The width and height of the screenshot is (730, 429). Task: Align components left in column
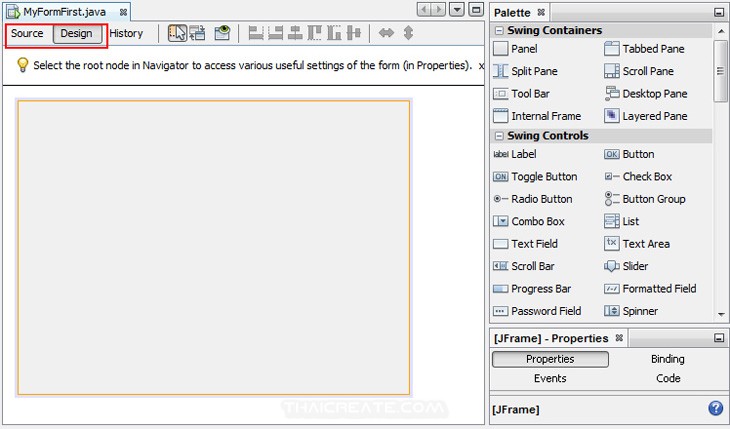256,33
